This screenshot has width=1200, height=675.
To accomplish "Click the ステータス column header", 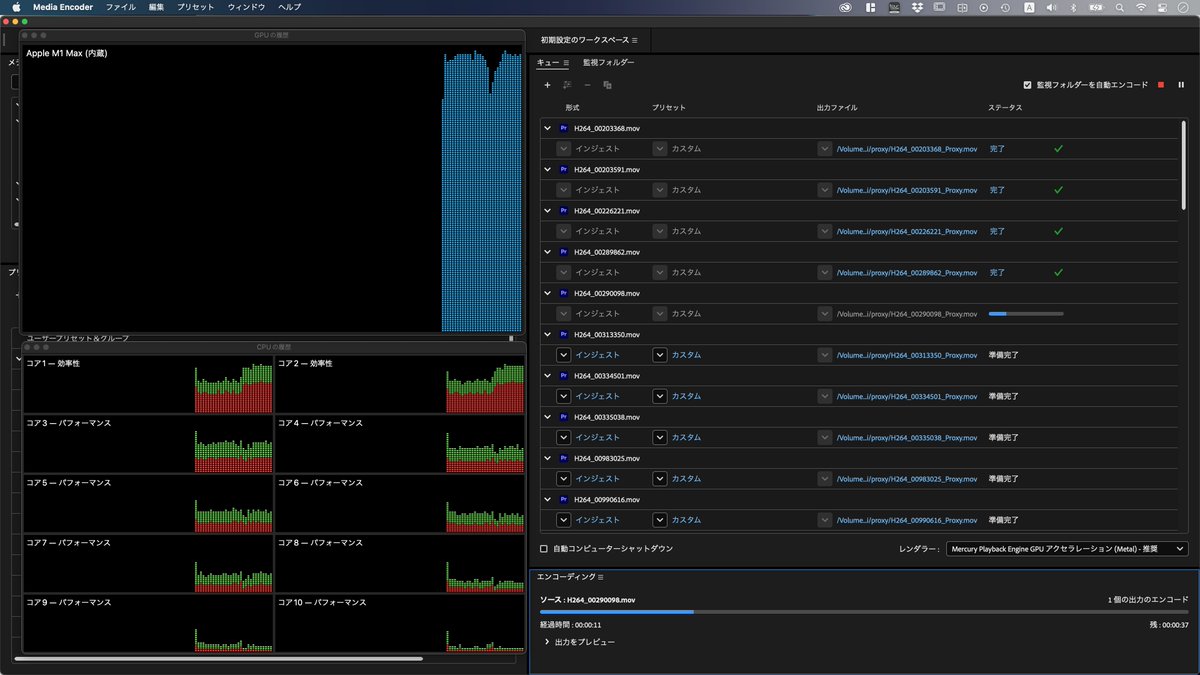I will pos(1005,107).
